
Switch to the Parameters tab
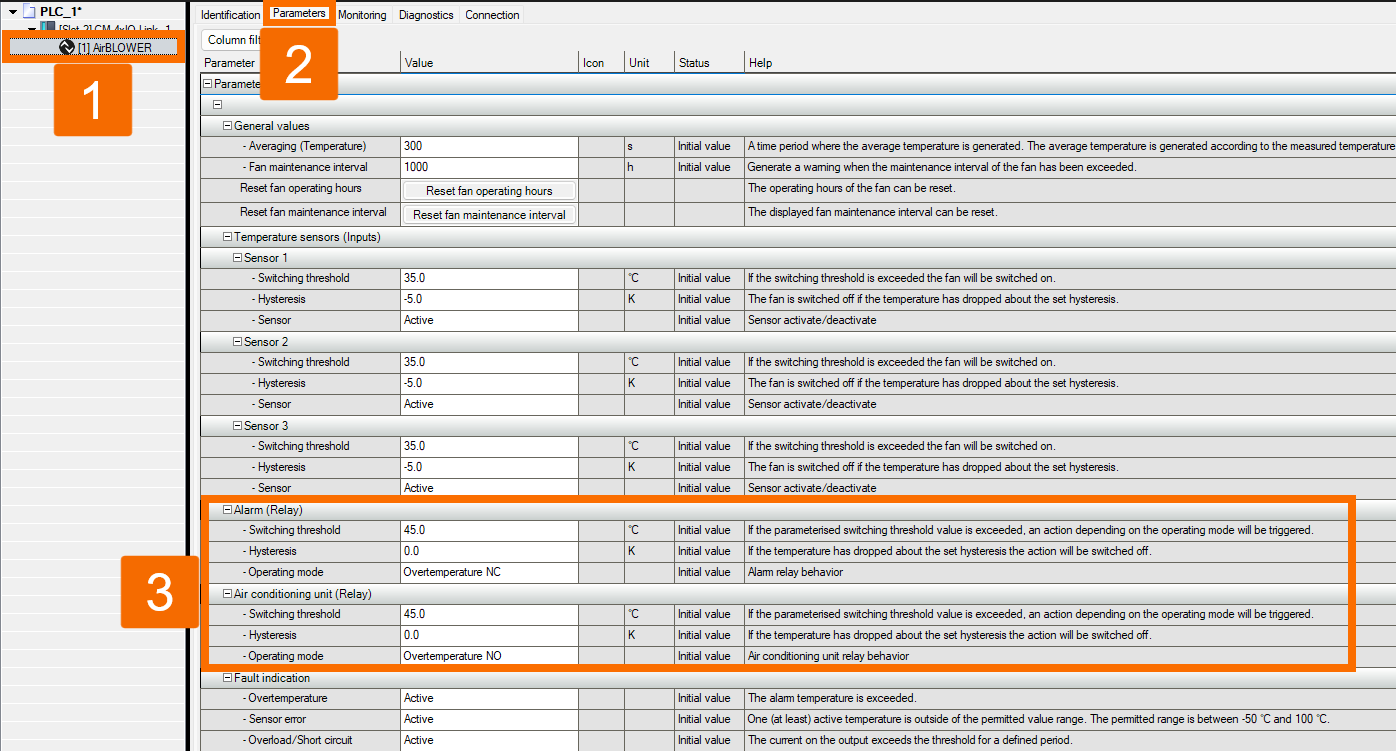click(299, 14)
